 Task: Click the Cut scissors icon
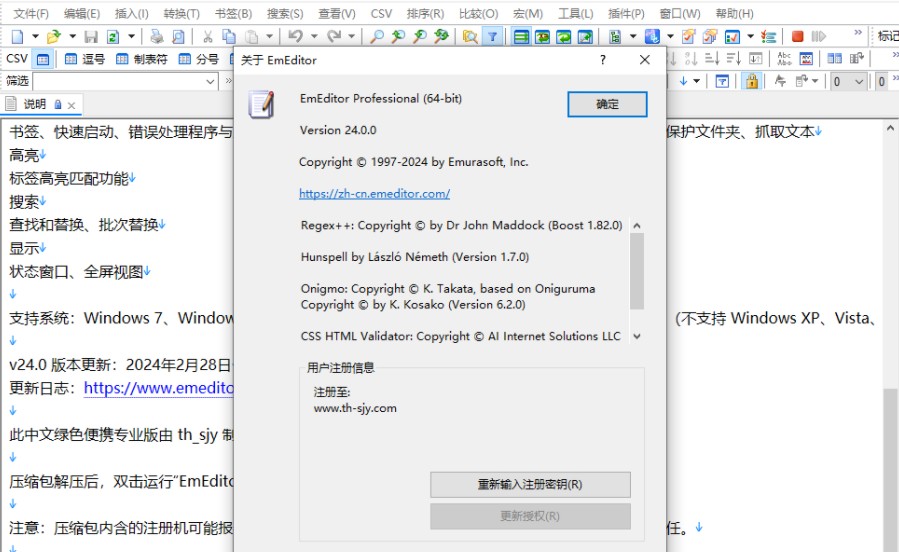[x=208, y=37]
